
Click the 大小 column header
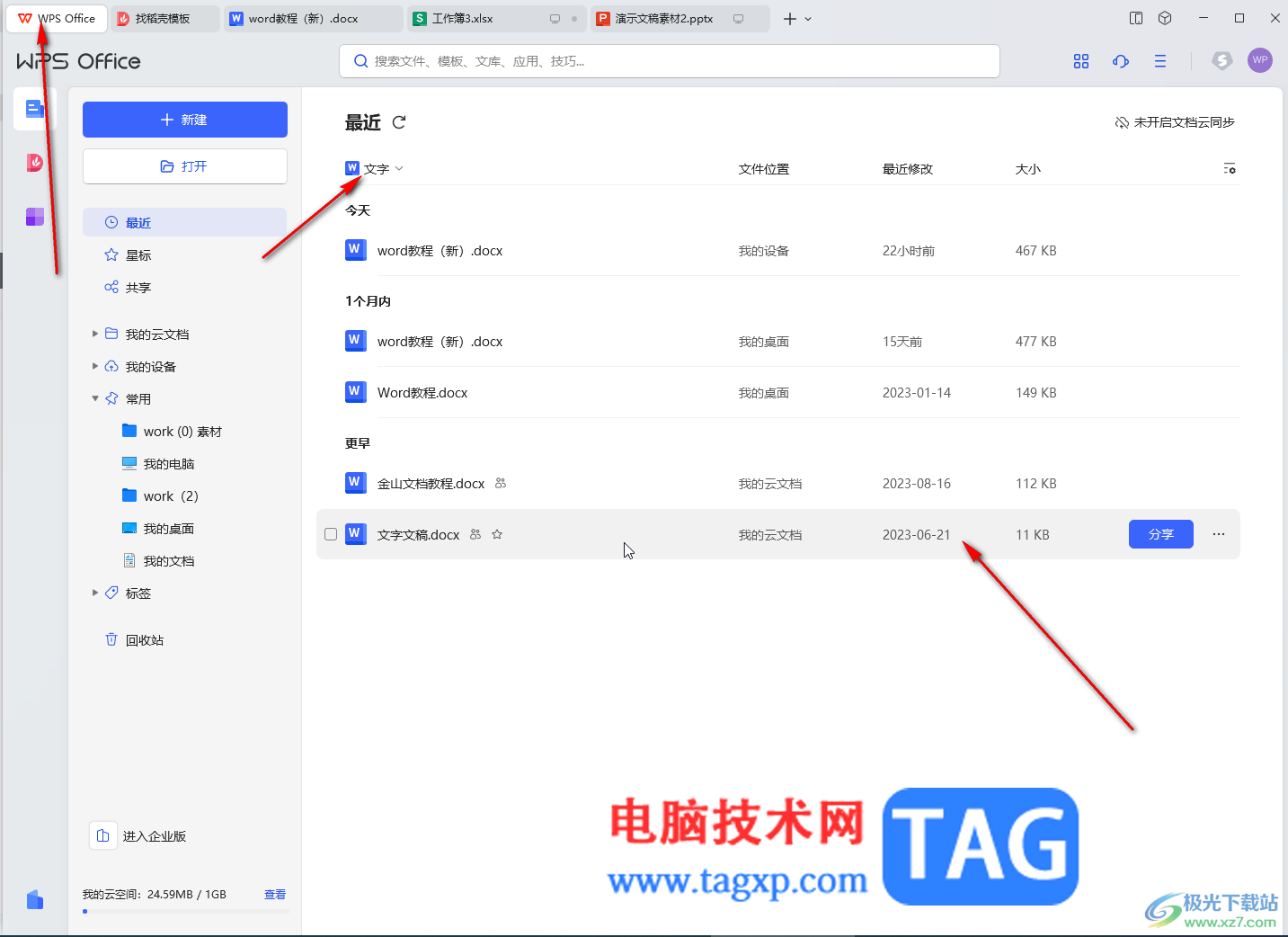(x=1028, y=169)
